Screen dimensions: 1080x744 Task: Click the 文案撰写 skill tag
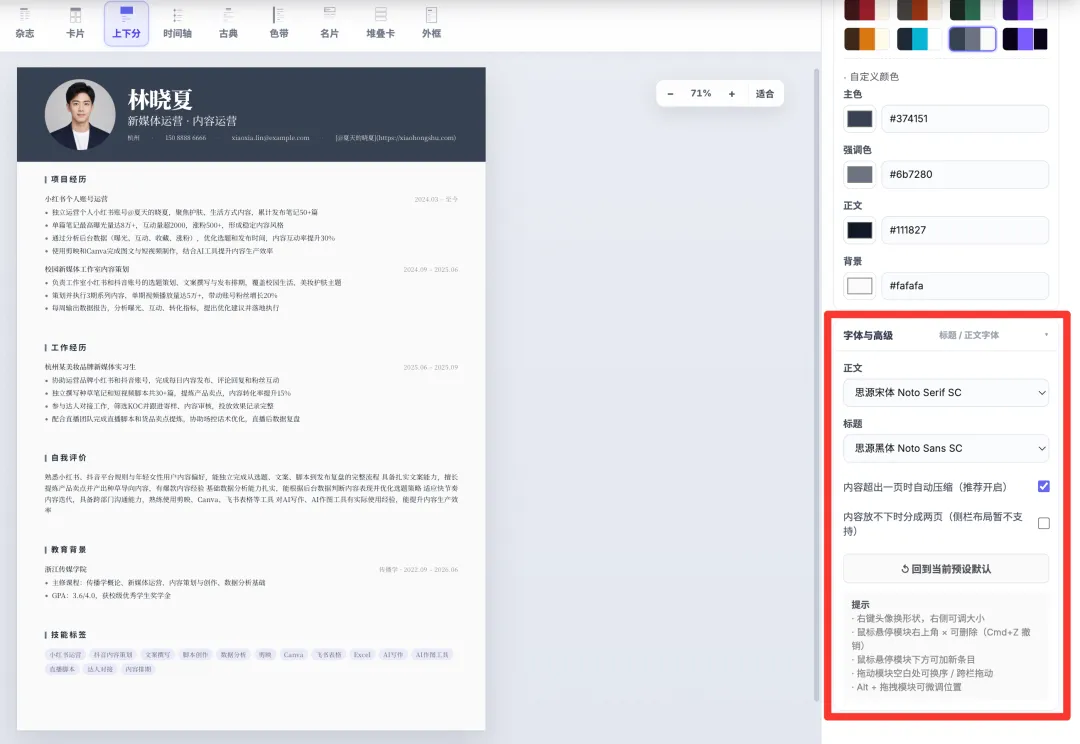click(x=158, y=655)
